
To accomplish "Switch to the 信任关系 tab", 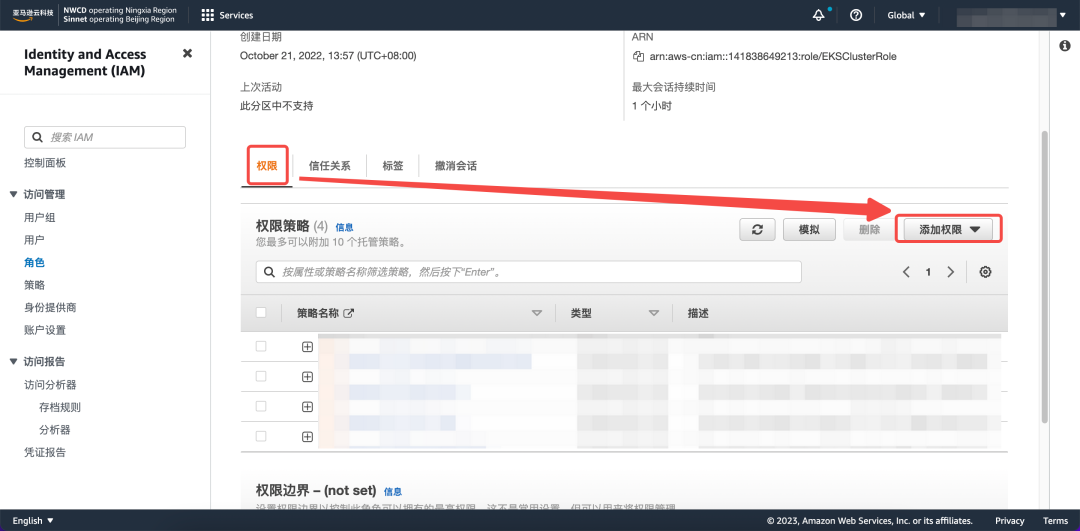I will click(330, 166).
